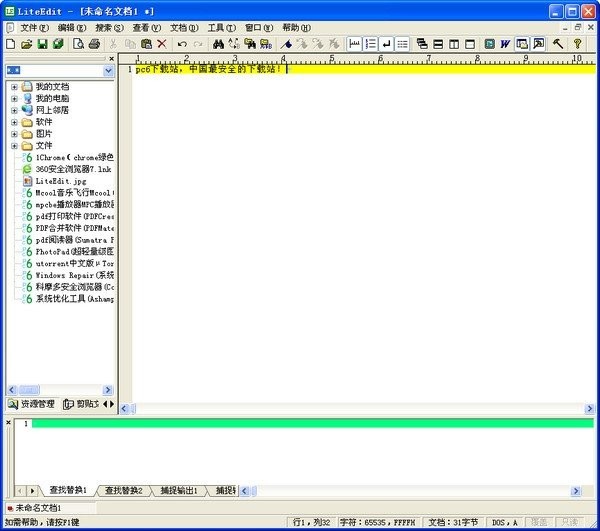Image resolution: width=600 pixels, height=531 pixels.
Task: Switch to the 捕捉输出1 tab
Action: [x=179, y=490]
